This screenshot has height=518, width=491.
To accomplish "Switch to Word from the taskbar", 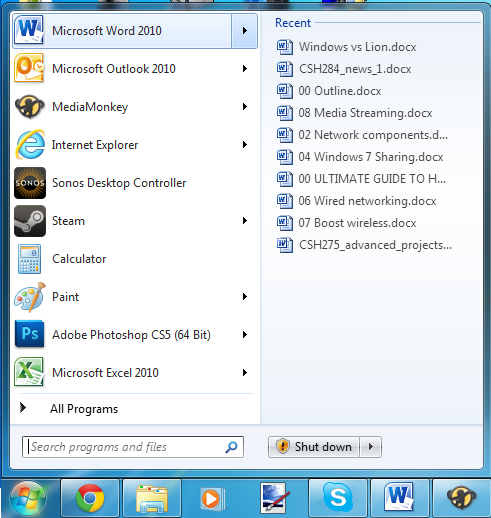I will click(x=400, y=498).
